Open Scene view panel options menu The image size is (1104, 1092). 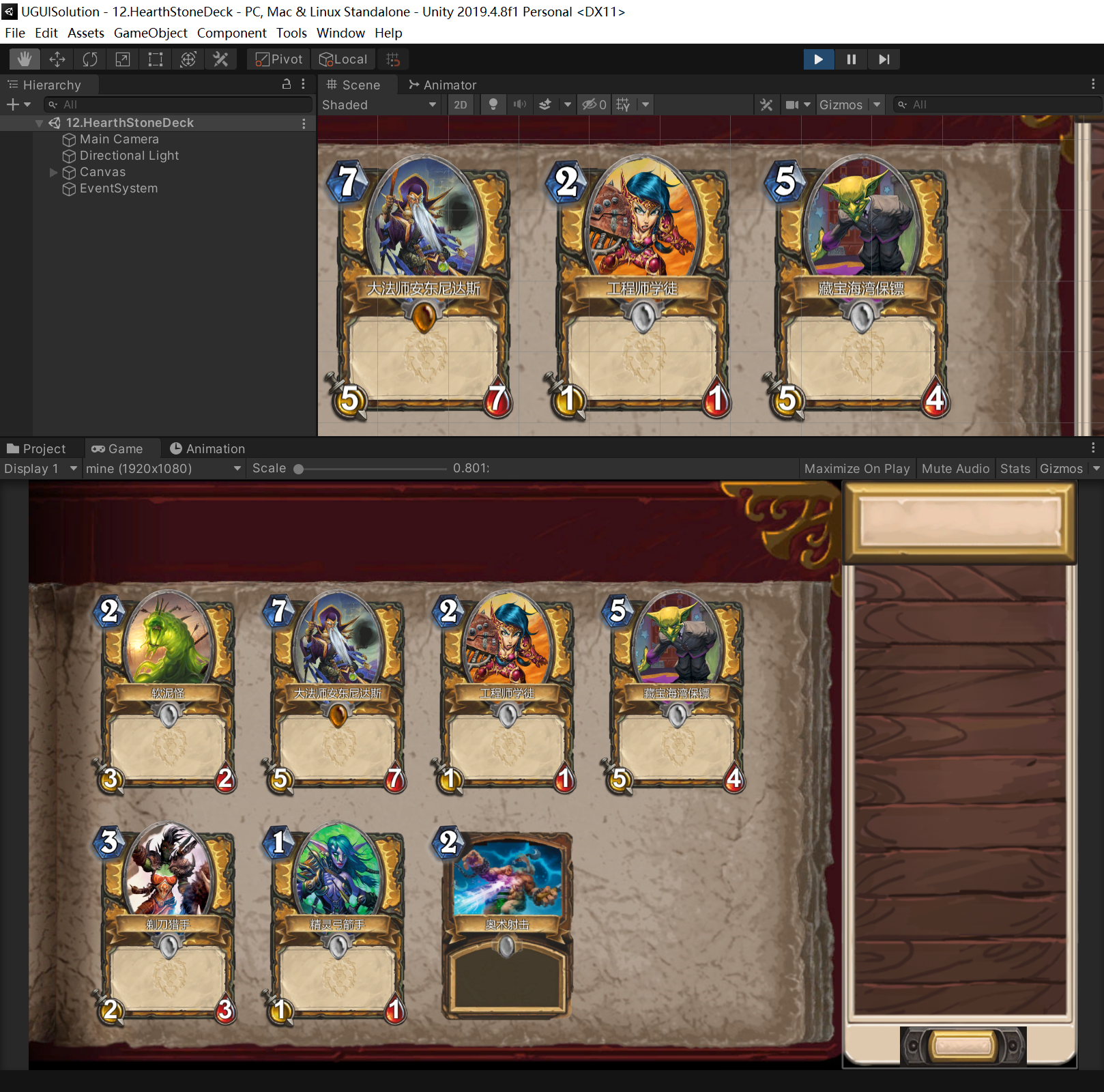coord(1093,84)
